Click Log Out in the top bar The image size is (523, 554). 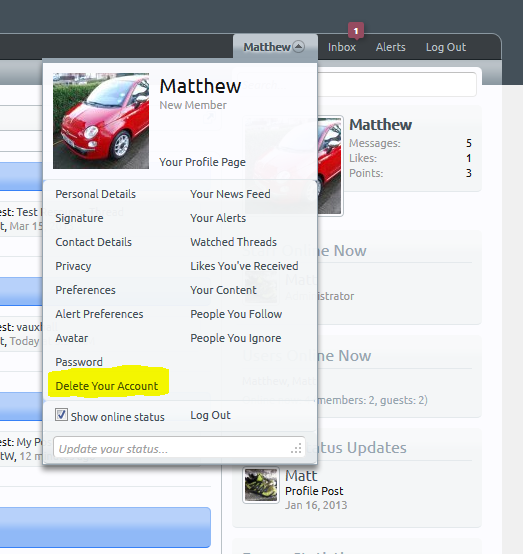point(446,47)
